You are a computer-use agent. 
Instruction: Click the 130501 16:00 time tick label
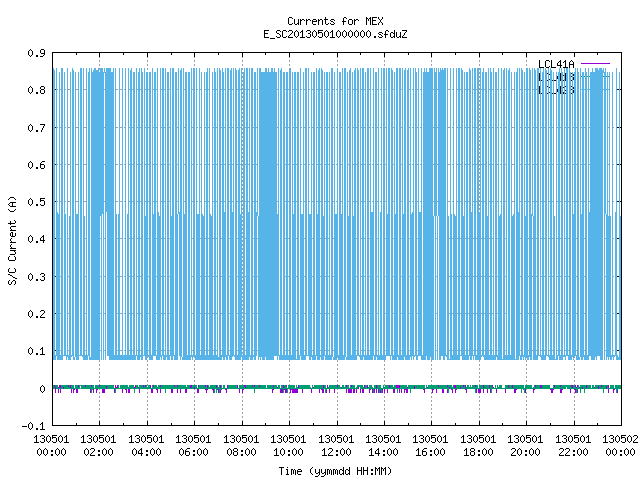point(430,446)
